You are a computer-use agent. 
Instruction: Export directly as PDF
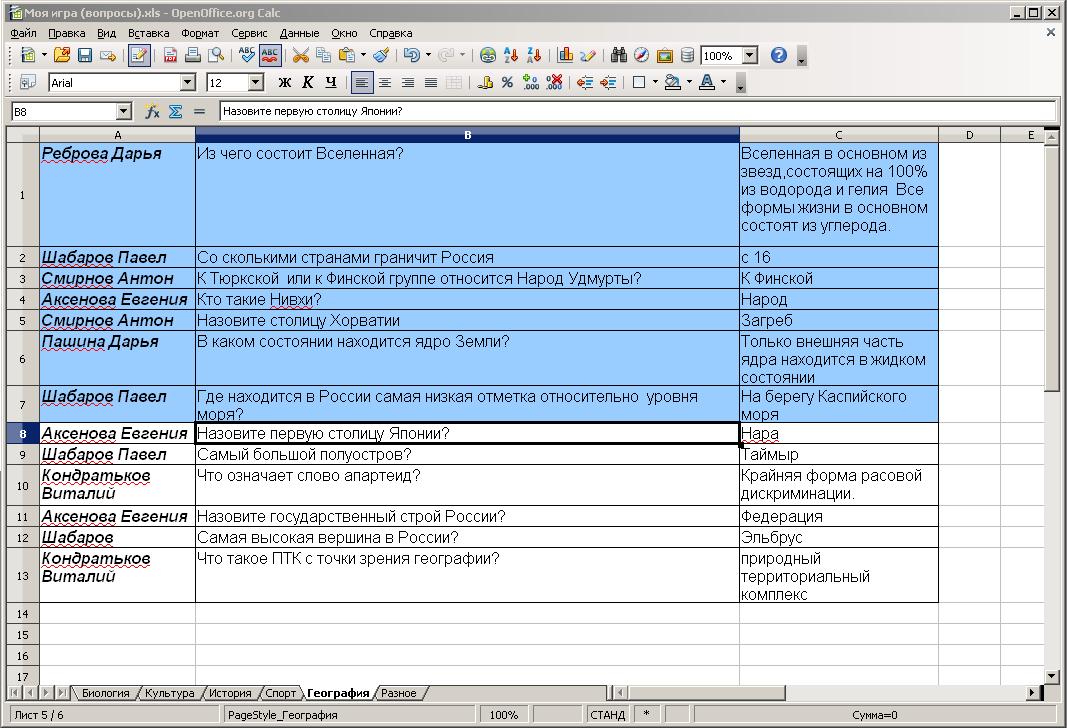point(170,56)
